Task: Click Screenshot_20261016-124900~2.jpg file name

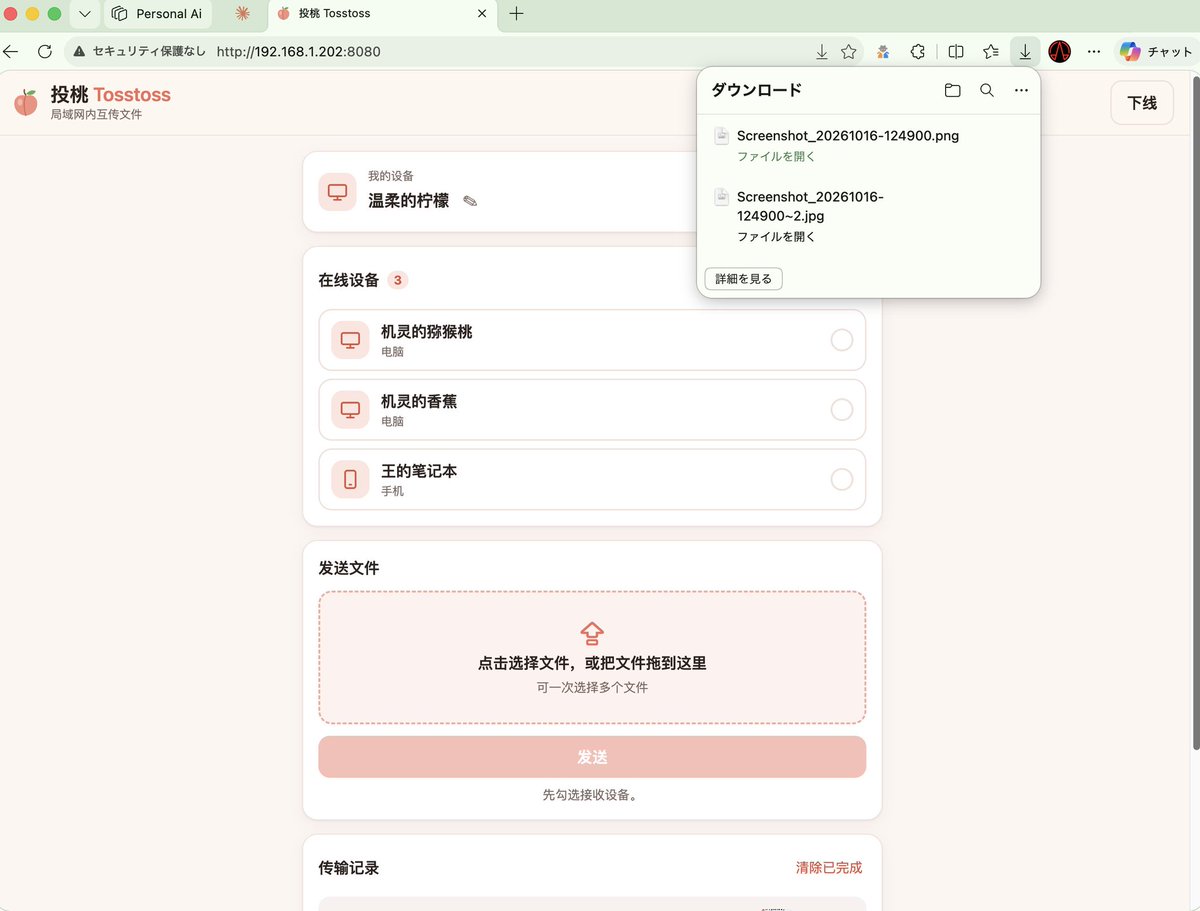Action: tap(810, 206)
